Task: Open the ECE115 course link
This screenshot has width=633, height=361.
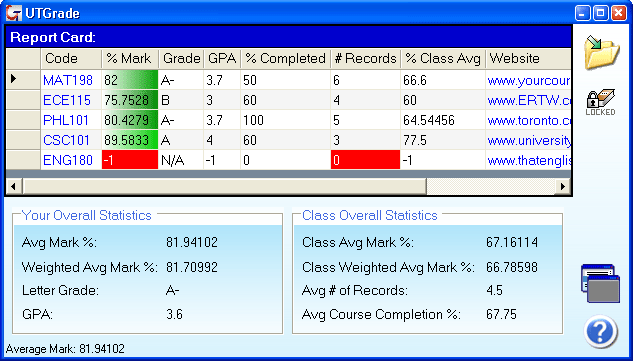Action: (67, 100)
